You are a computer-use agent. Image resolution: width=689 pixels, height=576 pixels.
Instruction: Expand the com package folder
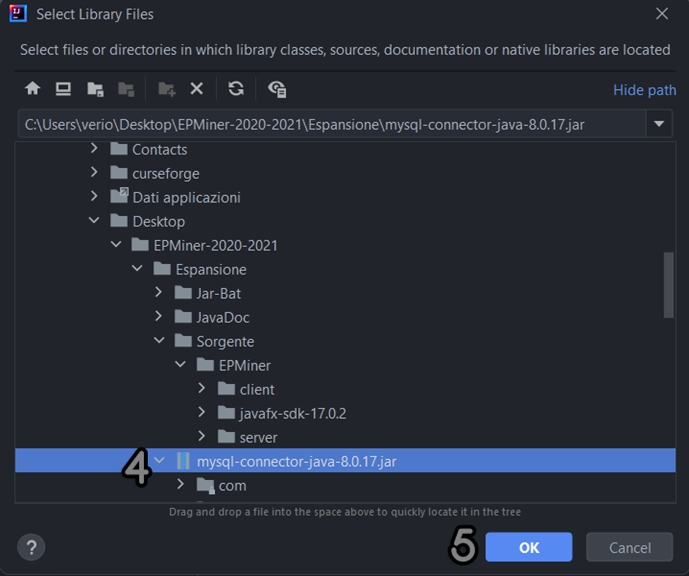(x=180, y=484)
